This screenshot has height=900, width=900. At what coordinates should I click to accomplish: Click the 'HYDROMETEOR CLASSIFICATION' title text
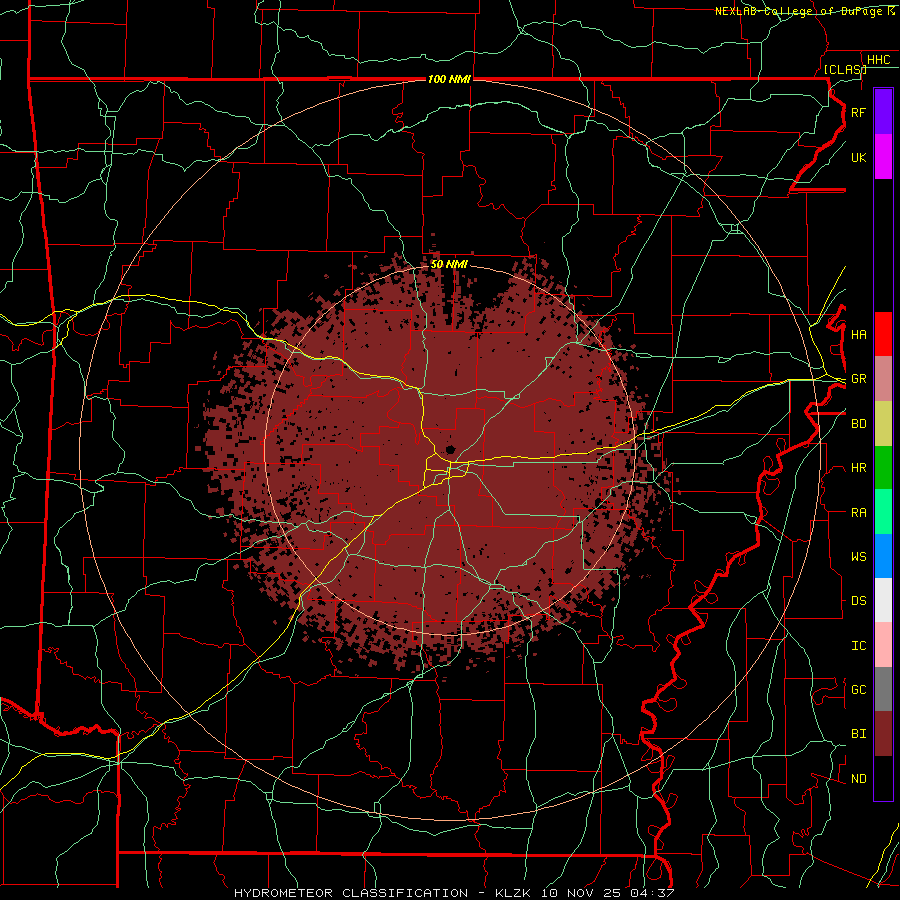tap(351, 893)
